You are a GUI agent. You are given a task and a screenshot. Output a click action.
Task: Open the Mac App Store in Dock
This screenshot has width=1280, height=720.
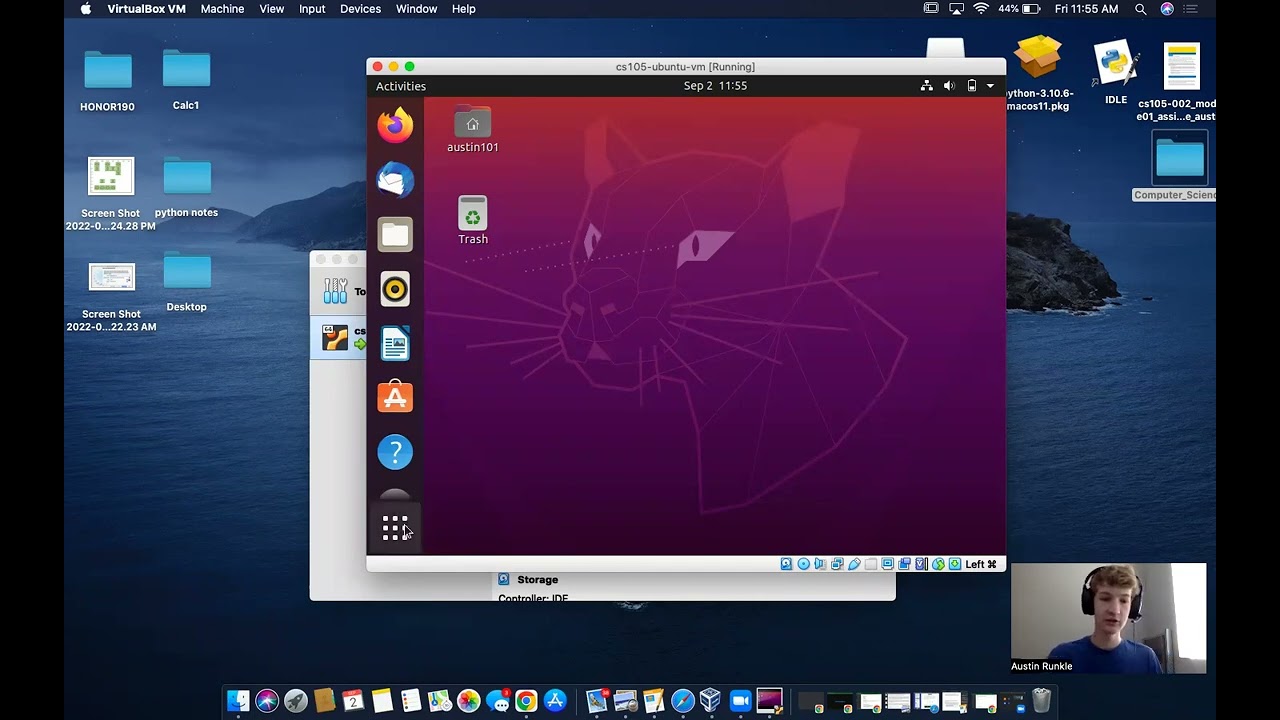tap(555, 701)
